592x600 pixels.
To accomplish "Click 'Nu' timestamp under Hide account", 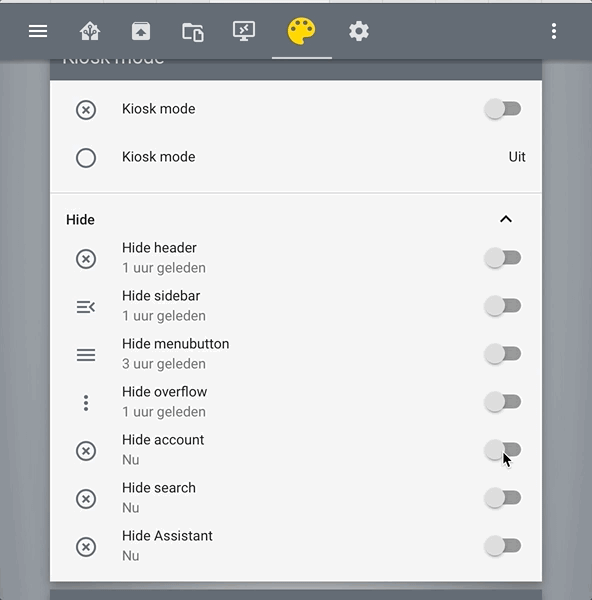I will (x=130, y=460).
